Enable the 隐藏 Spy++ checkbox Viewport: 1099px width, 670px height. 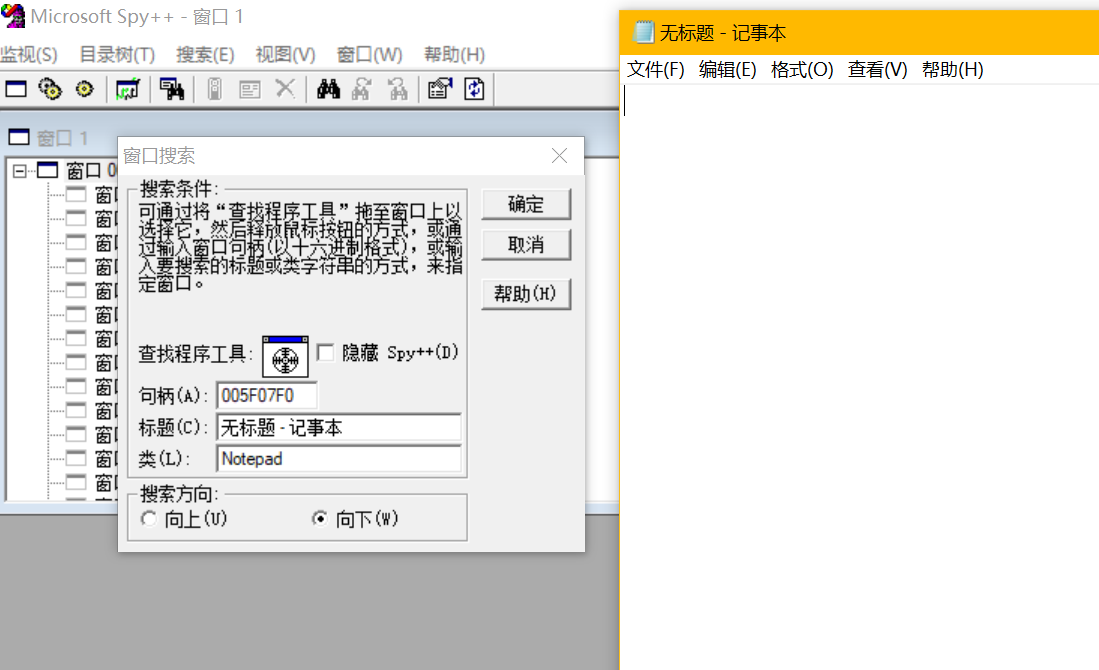coord(325,353)
